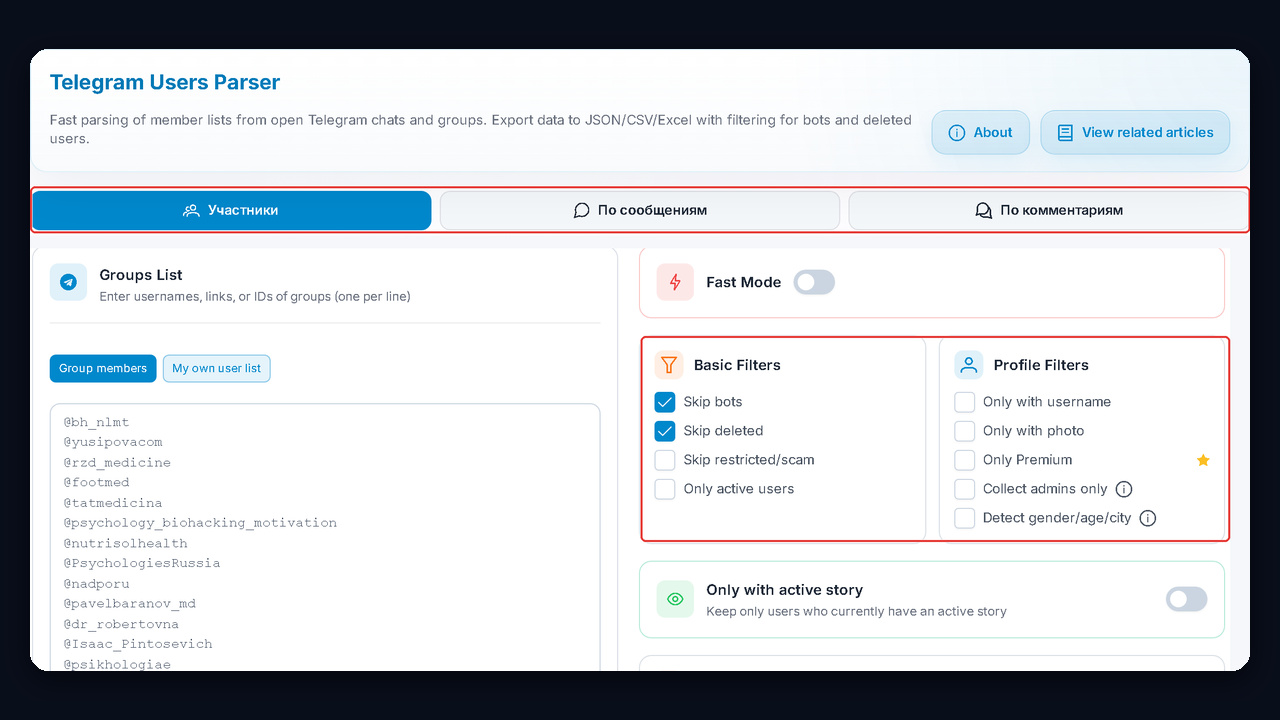Enable the Only with active story switch
The image size is (1280, 720).
[x=1187, y=599]
